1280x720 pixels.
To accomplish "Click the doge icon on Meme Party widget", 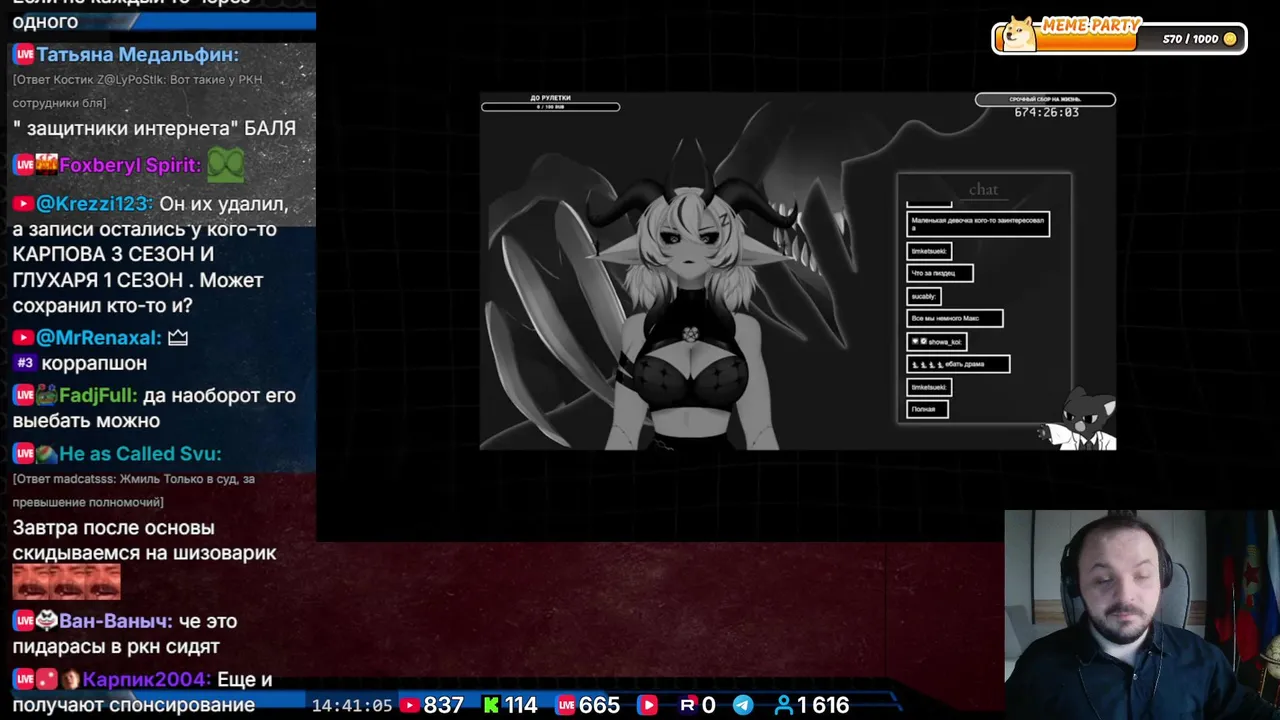I will 1020,33.
